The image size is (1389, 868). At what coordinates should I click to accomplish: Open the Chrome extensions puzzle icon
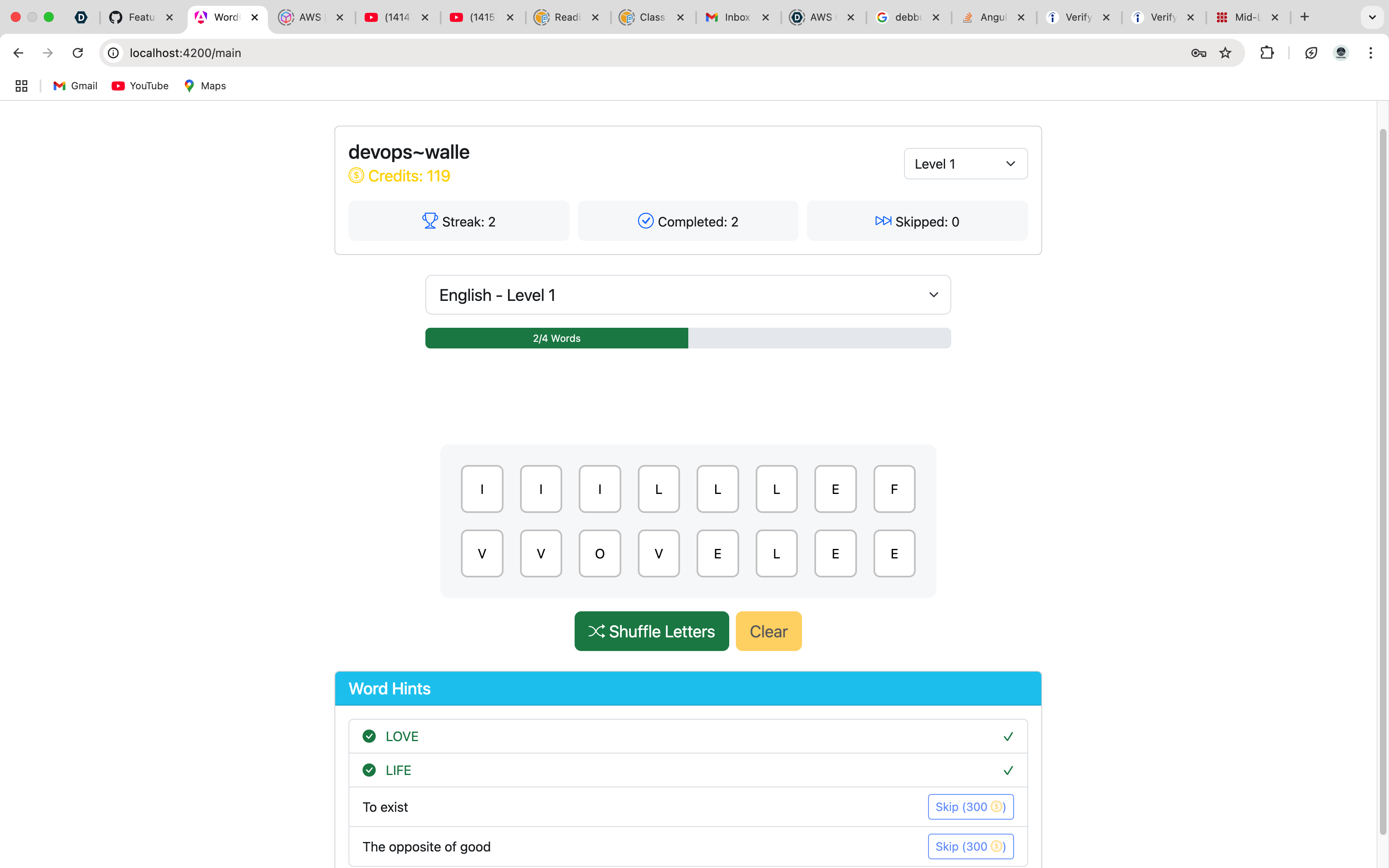tap(1267, 53)
